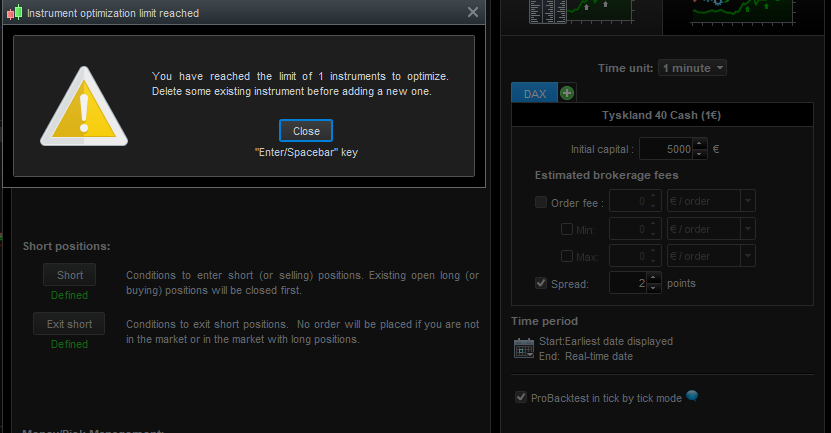This screenshot has height=433, width=831.
Task: Click the Order fee value field
Action: tap(629, 201)
